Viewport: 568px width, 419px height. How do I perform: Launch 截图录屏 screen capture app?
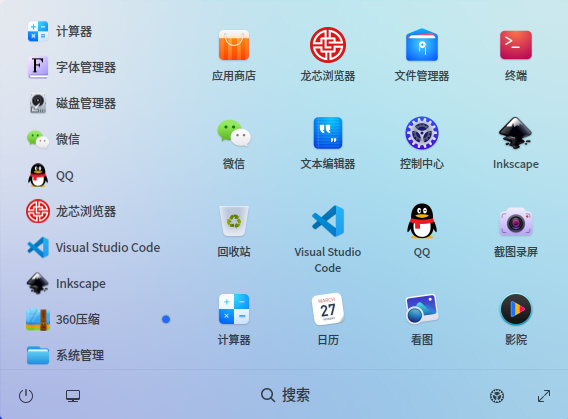coord(515,221)
